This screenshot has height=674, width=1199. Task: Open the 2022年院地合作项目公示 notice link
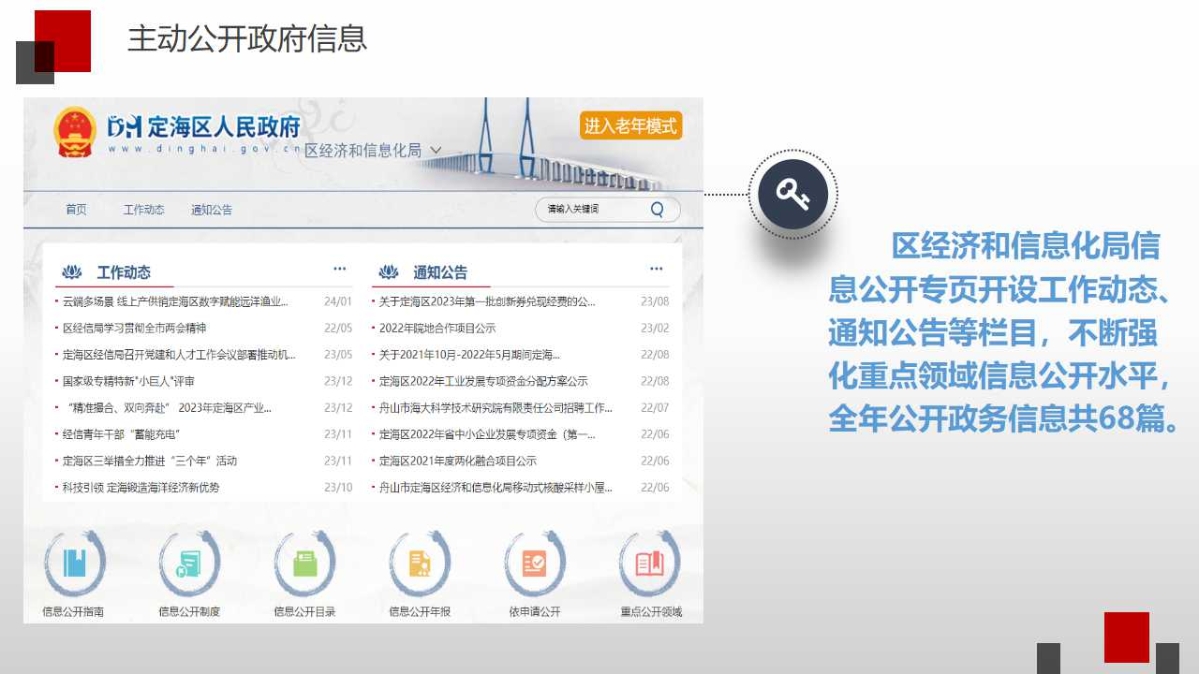437,328
